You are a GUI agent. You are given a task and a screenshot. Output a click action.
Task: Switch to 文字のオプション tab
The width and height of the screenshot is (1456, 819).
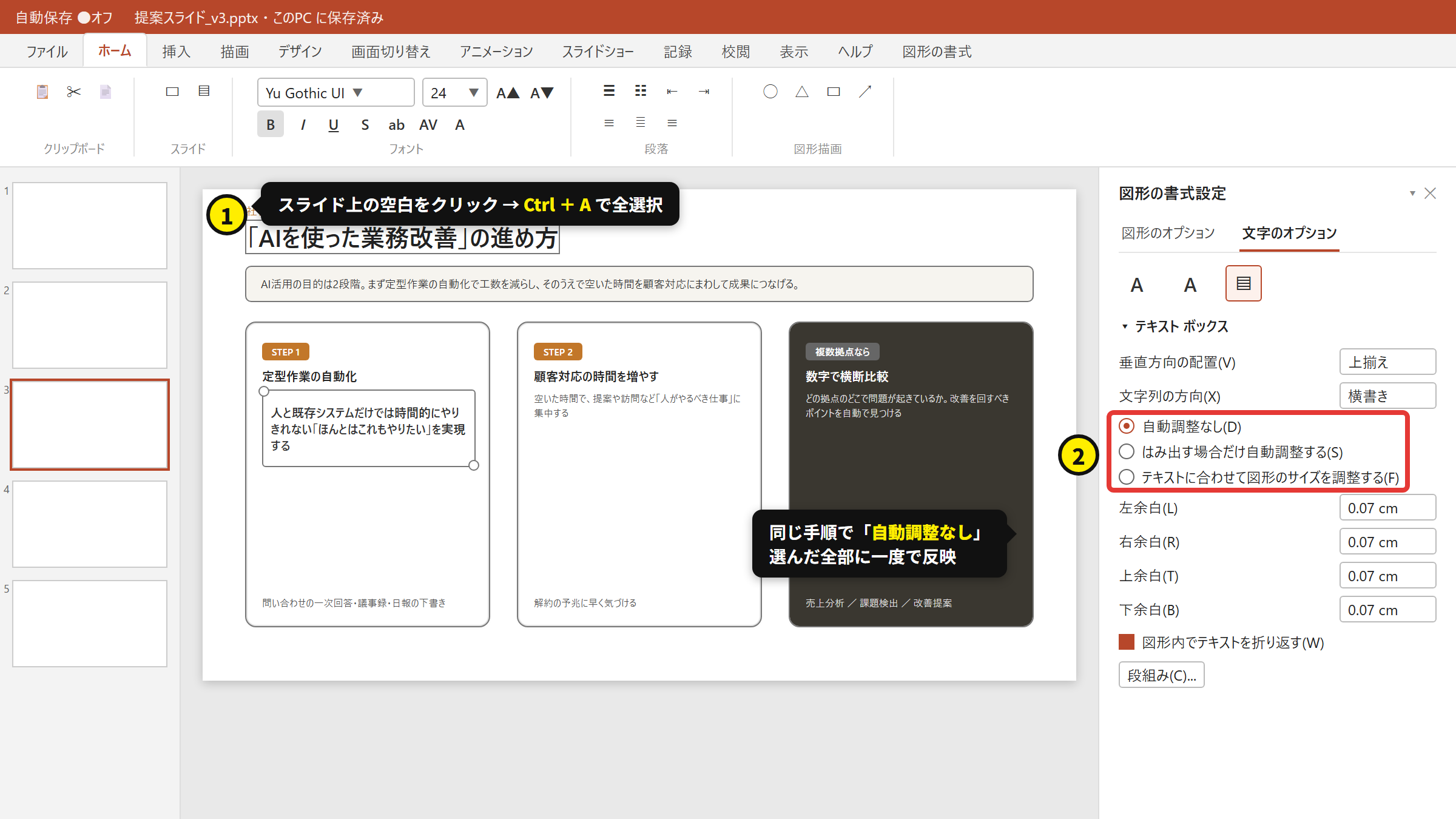click(x=1289, y=233)
